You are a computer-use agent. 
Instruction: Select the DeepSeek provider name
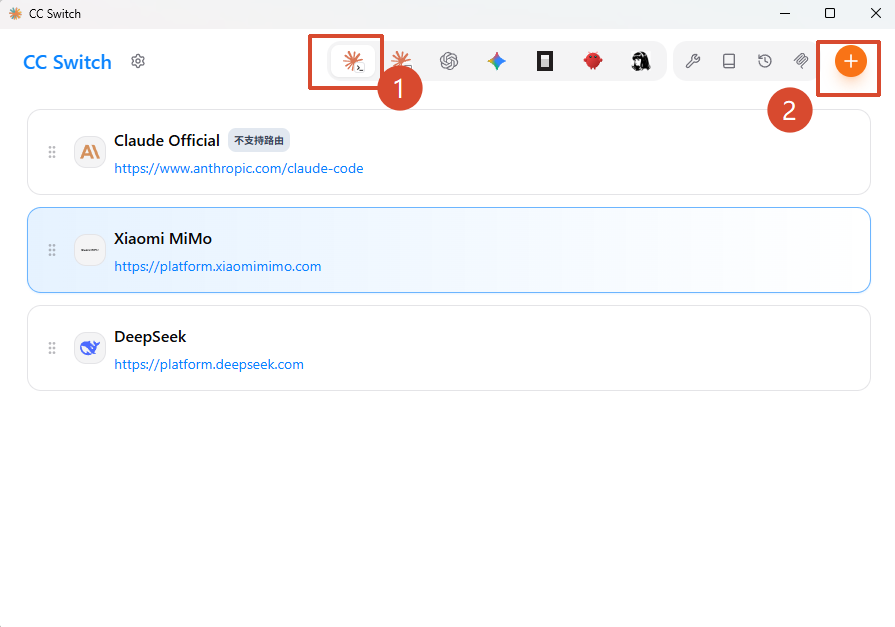point(150,337)
